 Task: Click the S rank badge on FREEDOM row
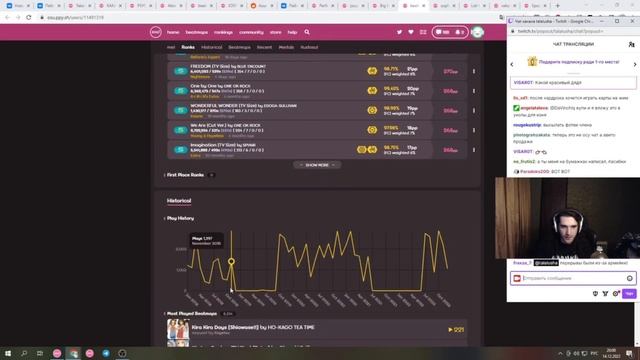point(180,71)
